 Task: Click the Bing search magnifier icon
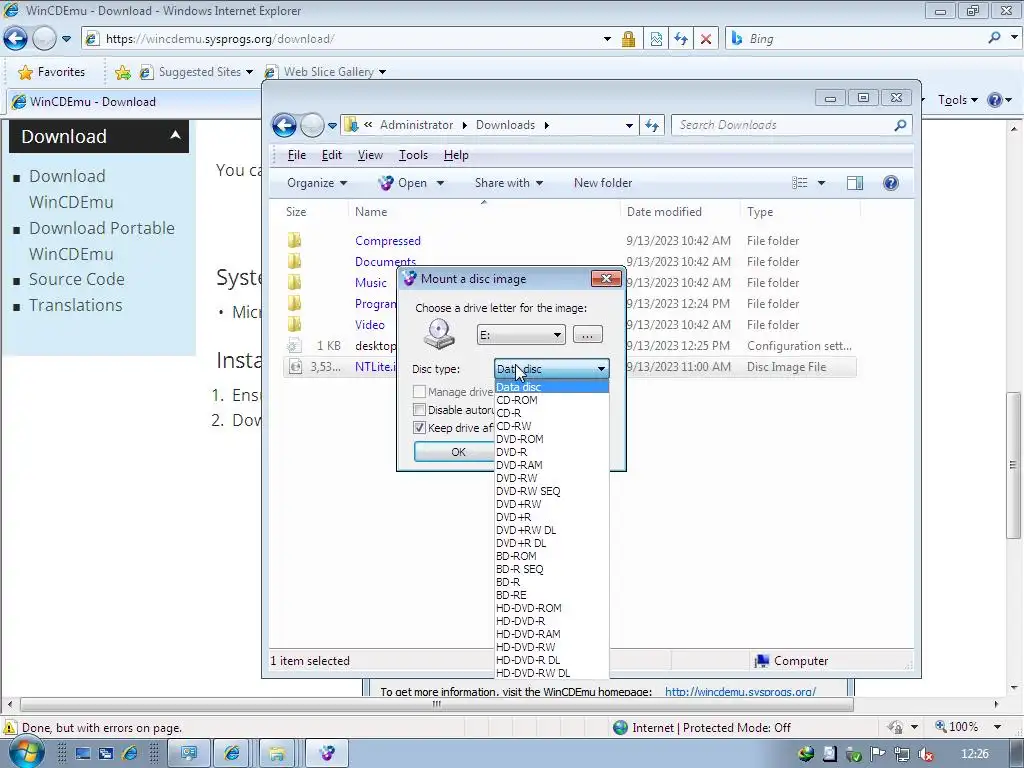(x=994, y=38)
